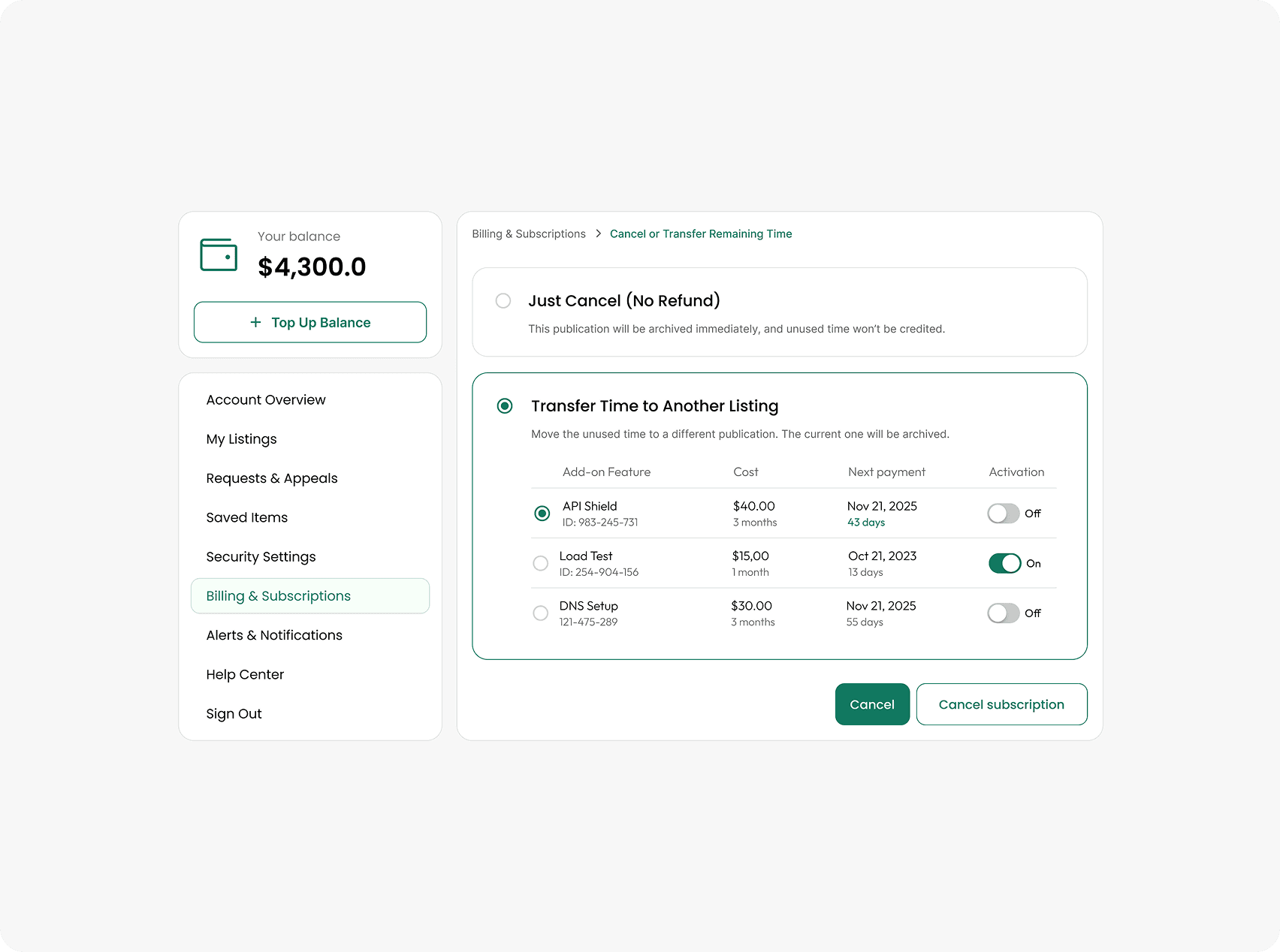
Task: Click Billing & Subscriptions breadcrumb link
Action: 529,234
